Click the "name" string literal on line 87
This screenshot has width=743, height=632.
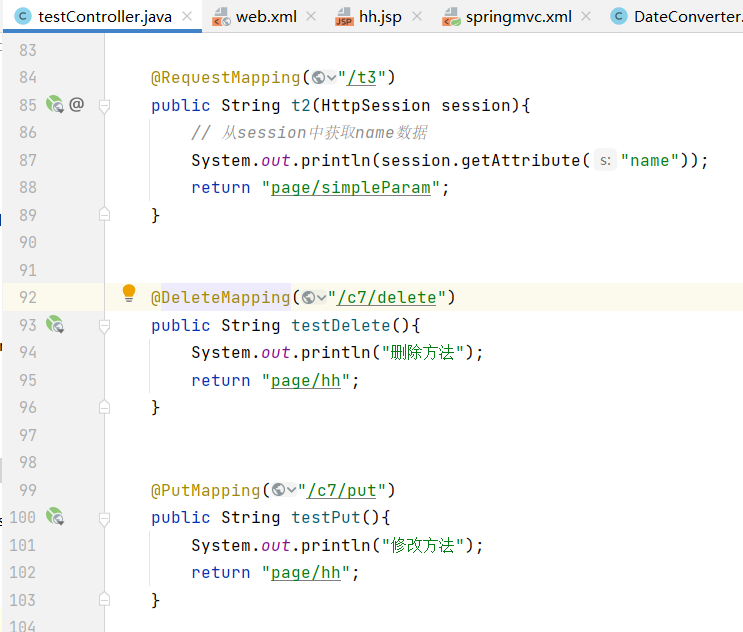[x=650, y=161]
